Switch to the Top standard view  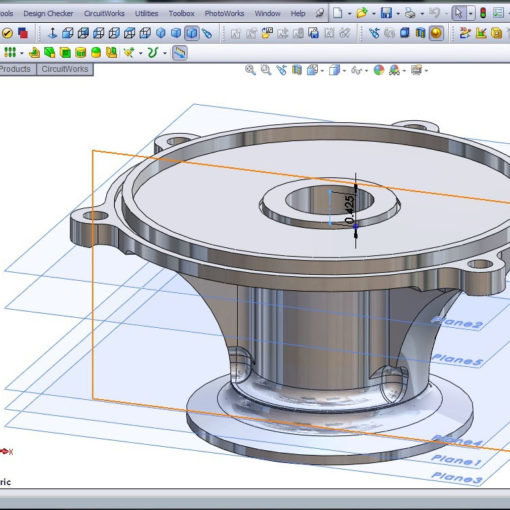click(x=129, y=33)
